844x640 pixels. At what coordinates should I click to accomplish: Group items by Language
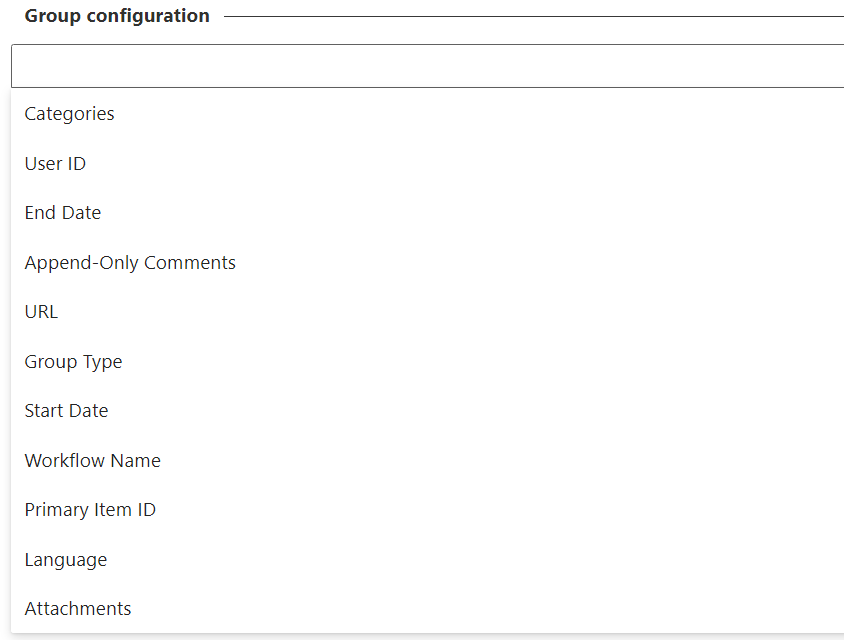pos(66,560)
